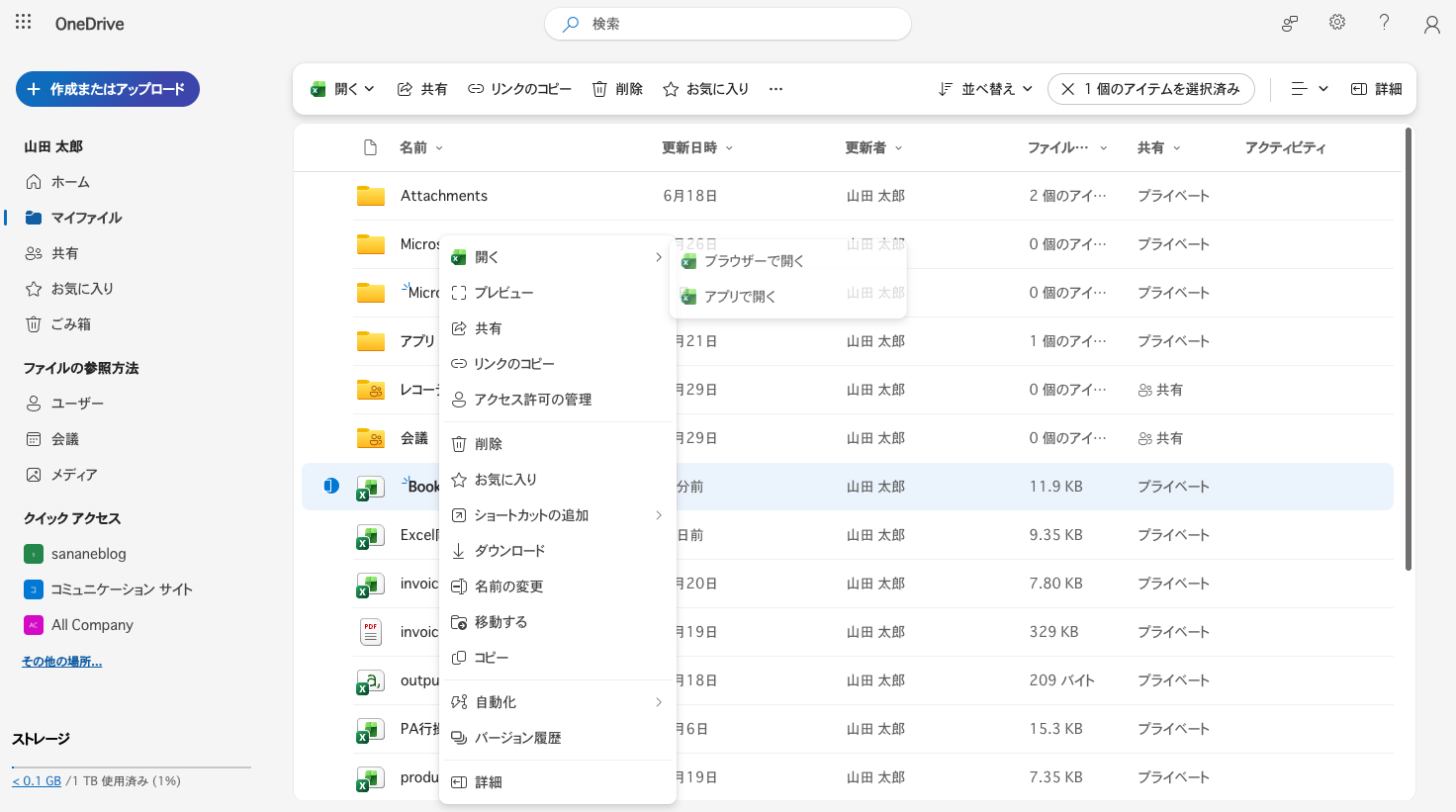
Task: Open the account profile icon
Action: tap(1431, 24)
